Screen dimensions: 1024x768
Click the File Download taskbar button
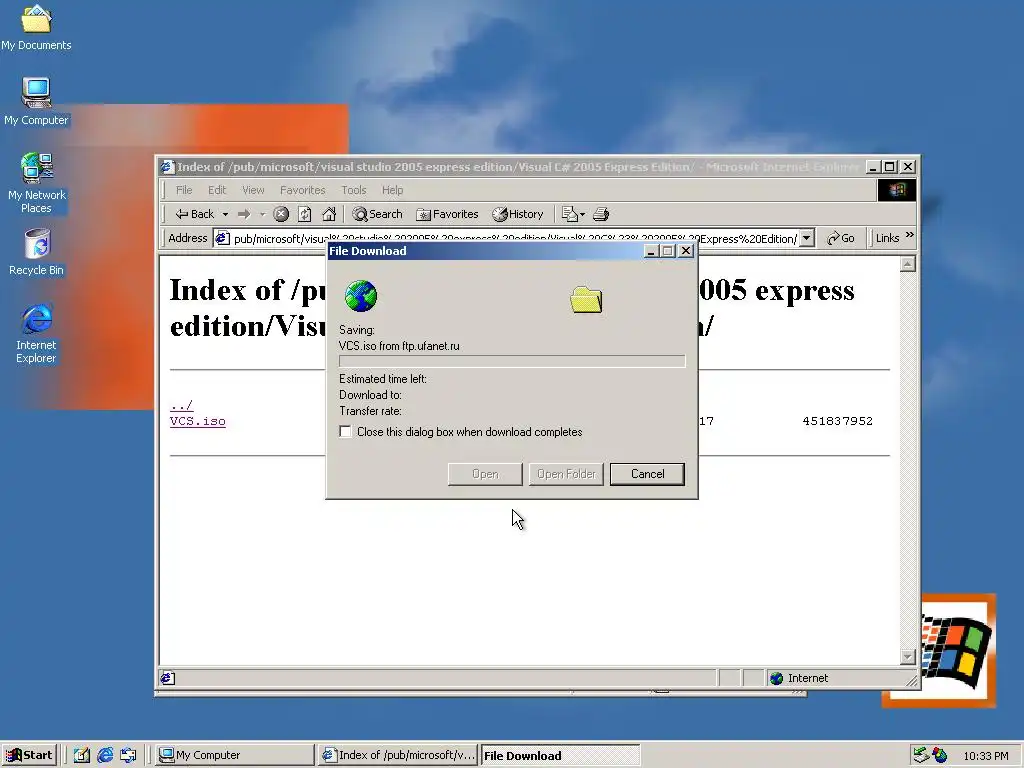tap(560, 756)
